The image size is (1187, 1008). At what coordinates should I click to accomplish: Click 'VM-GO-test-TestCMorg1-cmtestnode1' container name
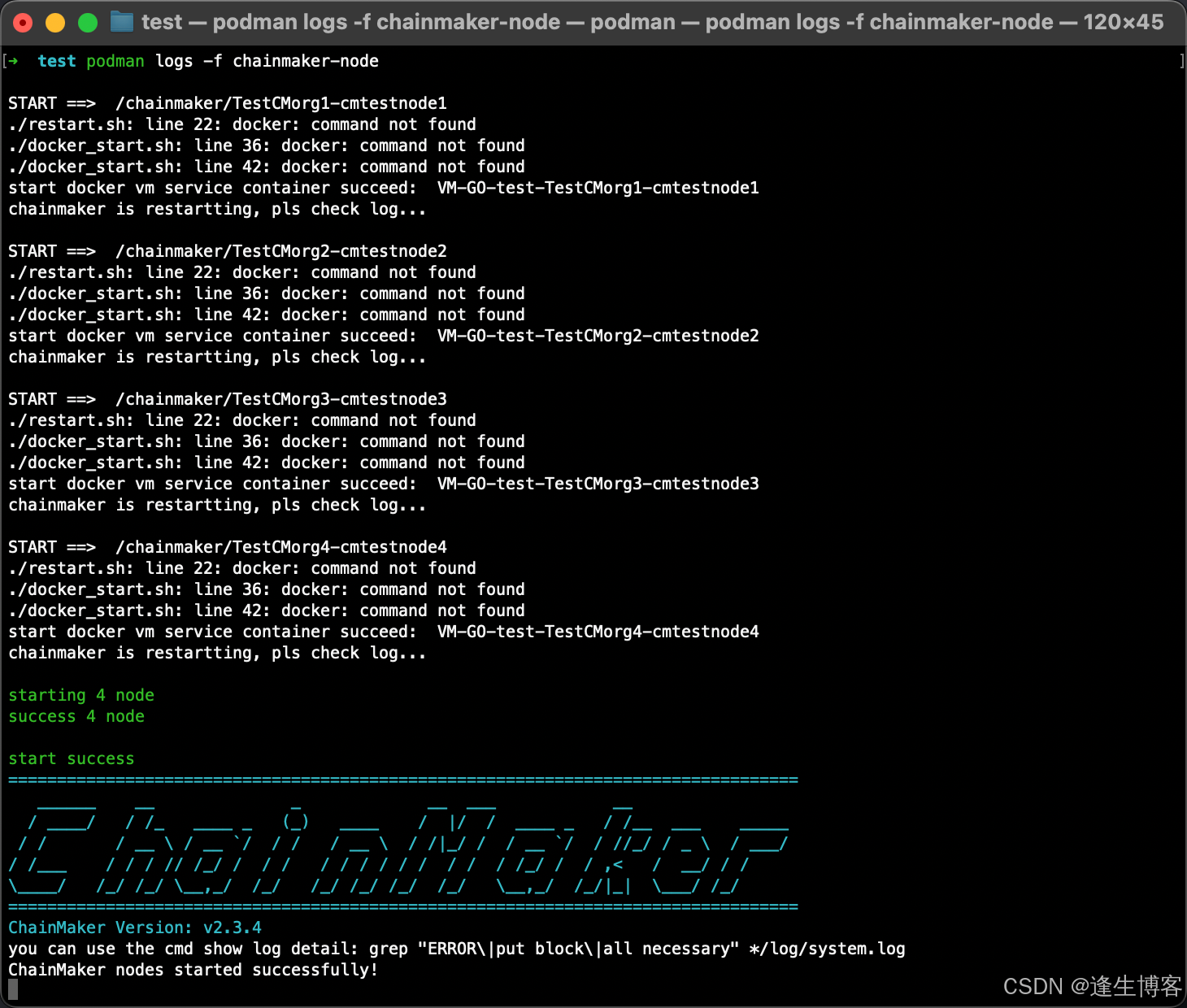tap(598, 188)
